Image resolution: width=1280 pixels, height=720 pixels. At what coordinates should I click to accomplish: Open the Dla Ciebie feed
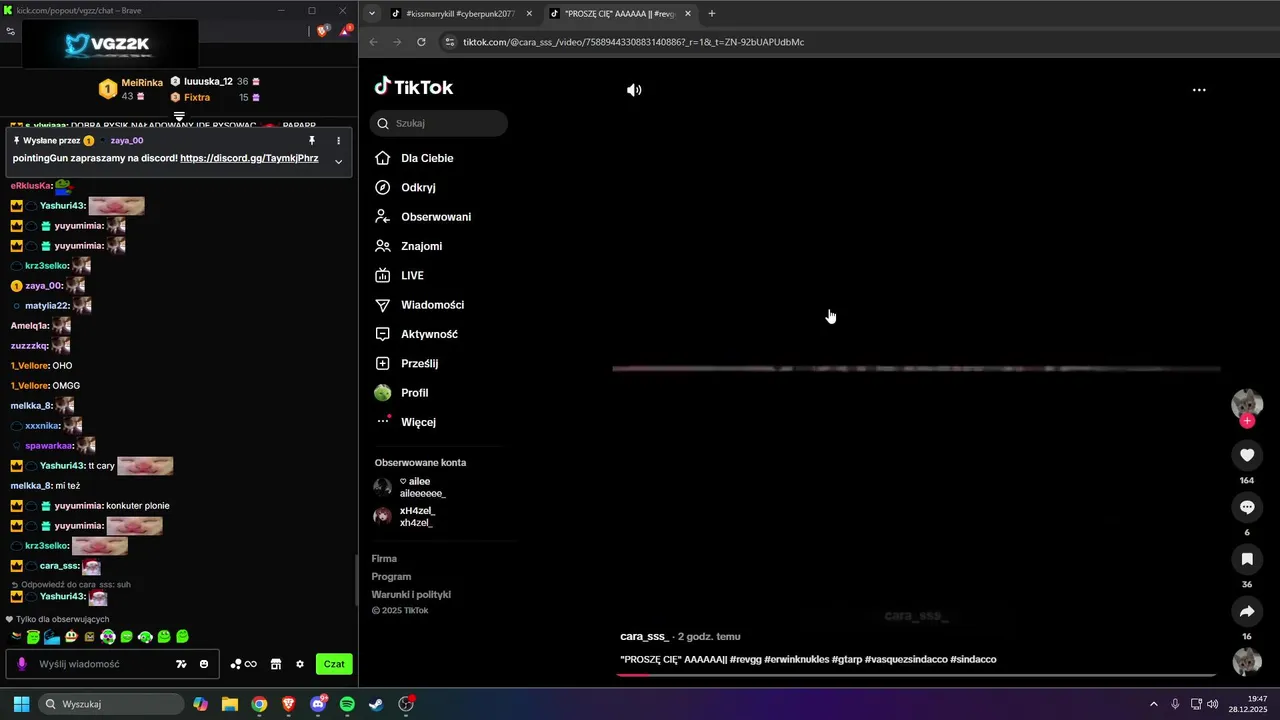pyautogui.click(x=427, y=158)
